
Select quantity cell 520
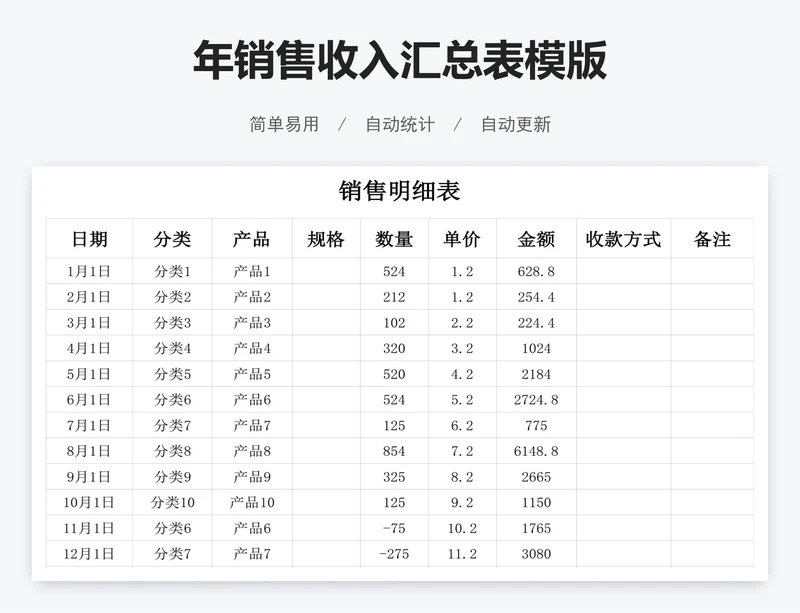pos(394,374)
